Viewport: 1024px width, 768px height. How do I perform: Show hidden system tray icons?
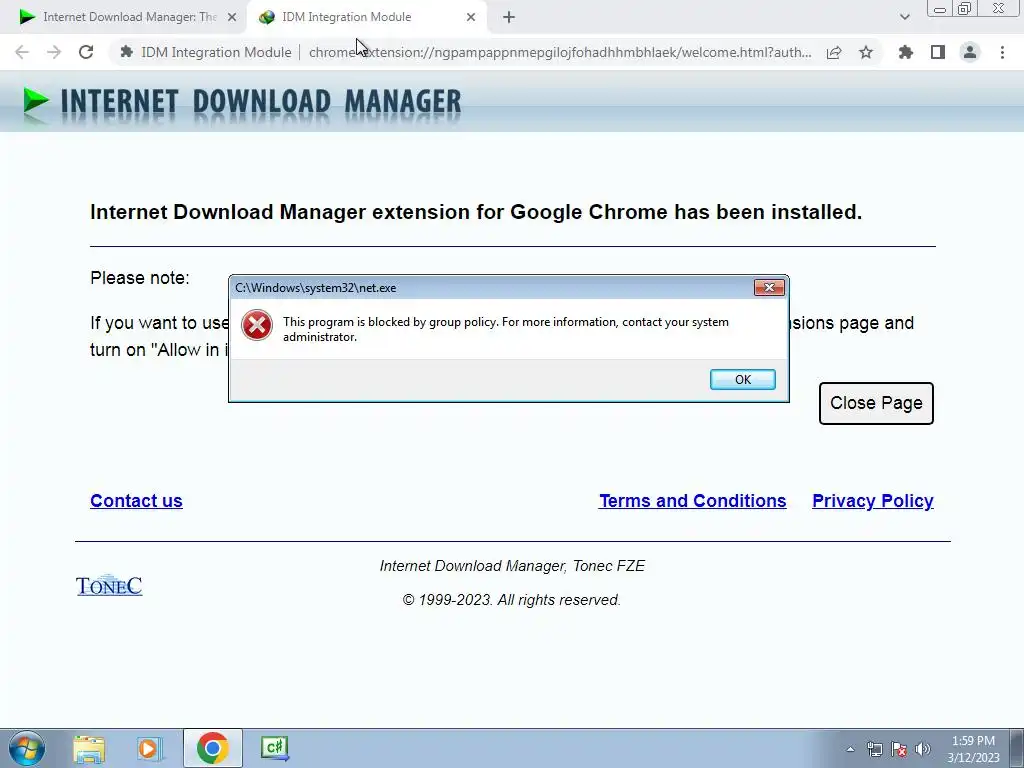click(x=850, y=749)
